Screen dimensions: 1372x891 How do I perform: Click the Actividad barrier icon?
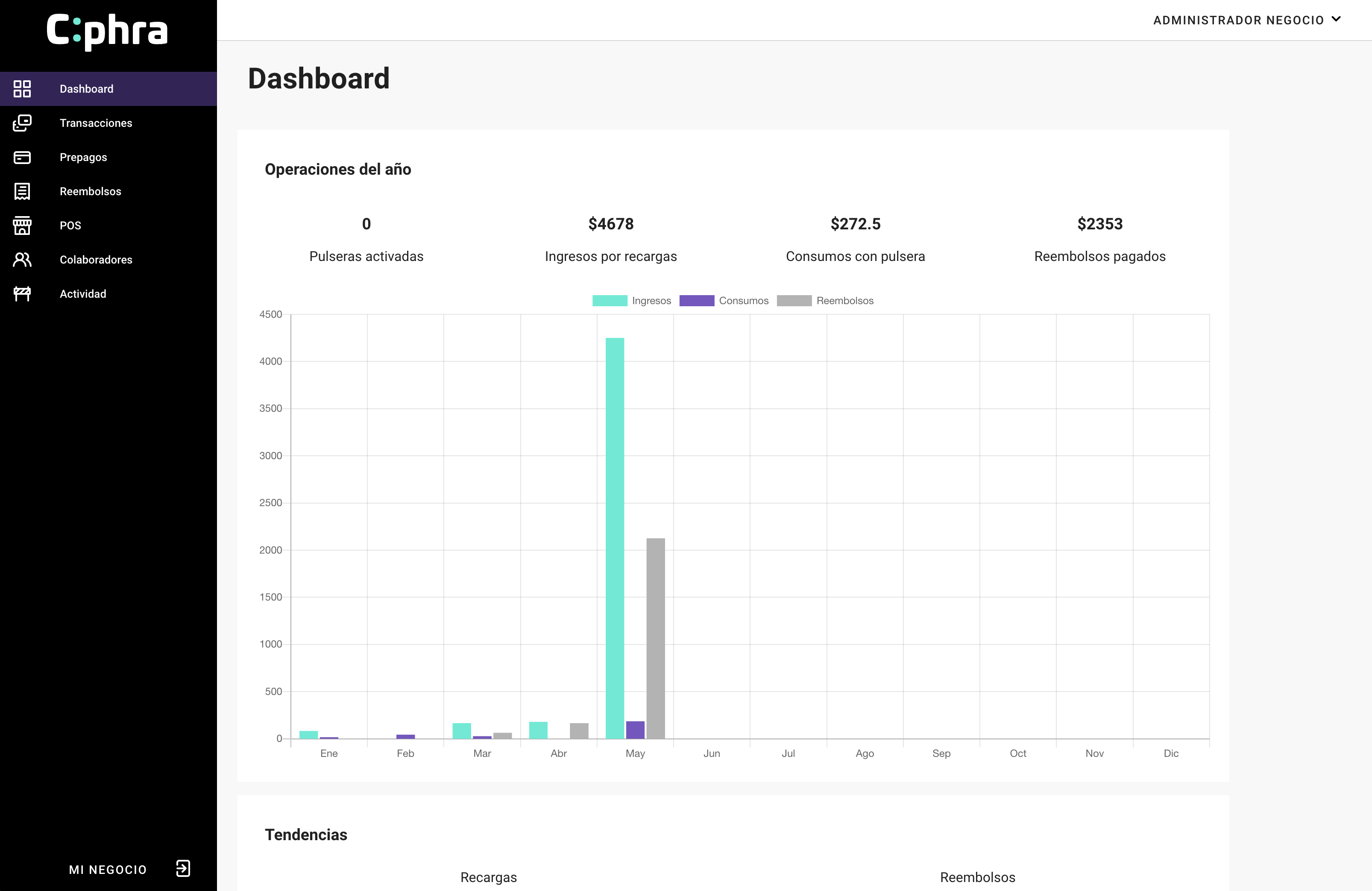[x=22, y=294]
